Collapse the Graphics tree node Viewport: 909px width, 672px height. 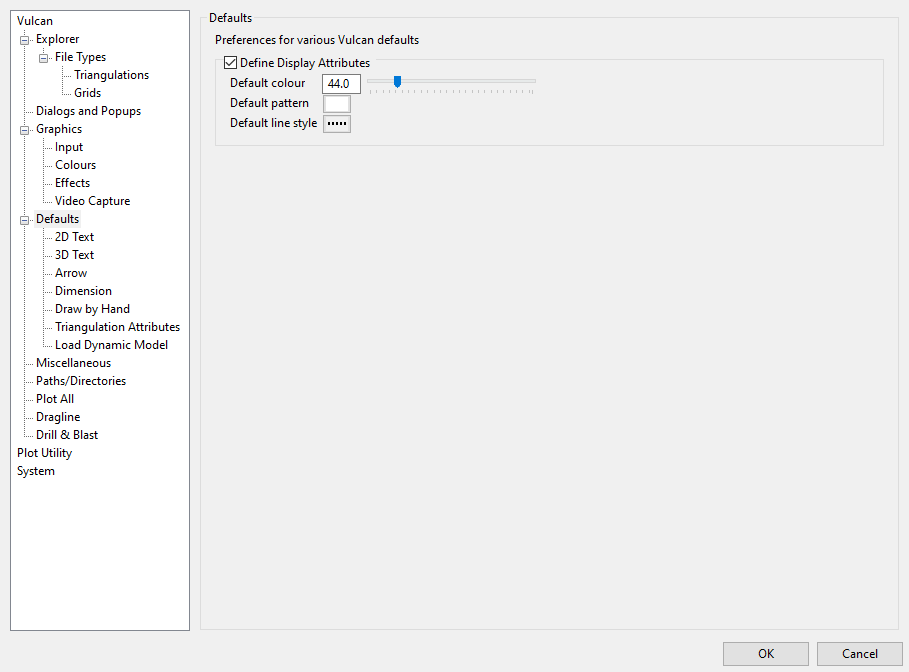(x=24, y=130)
